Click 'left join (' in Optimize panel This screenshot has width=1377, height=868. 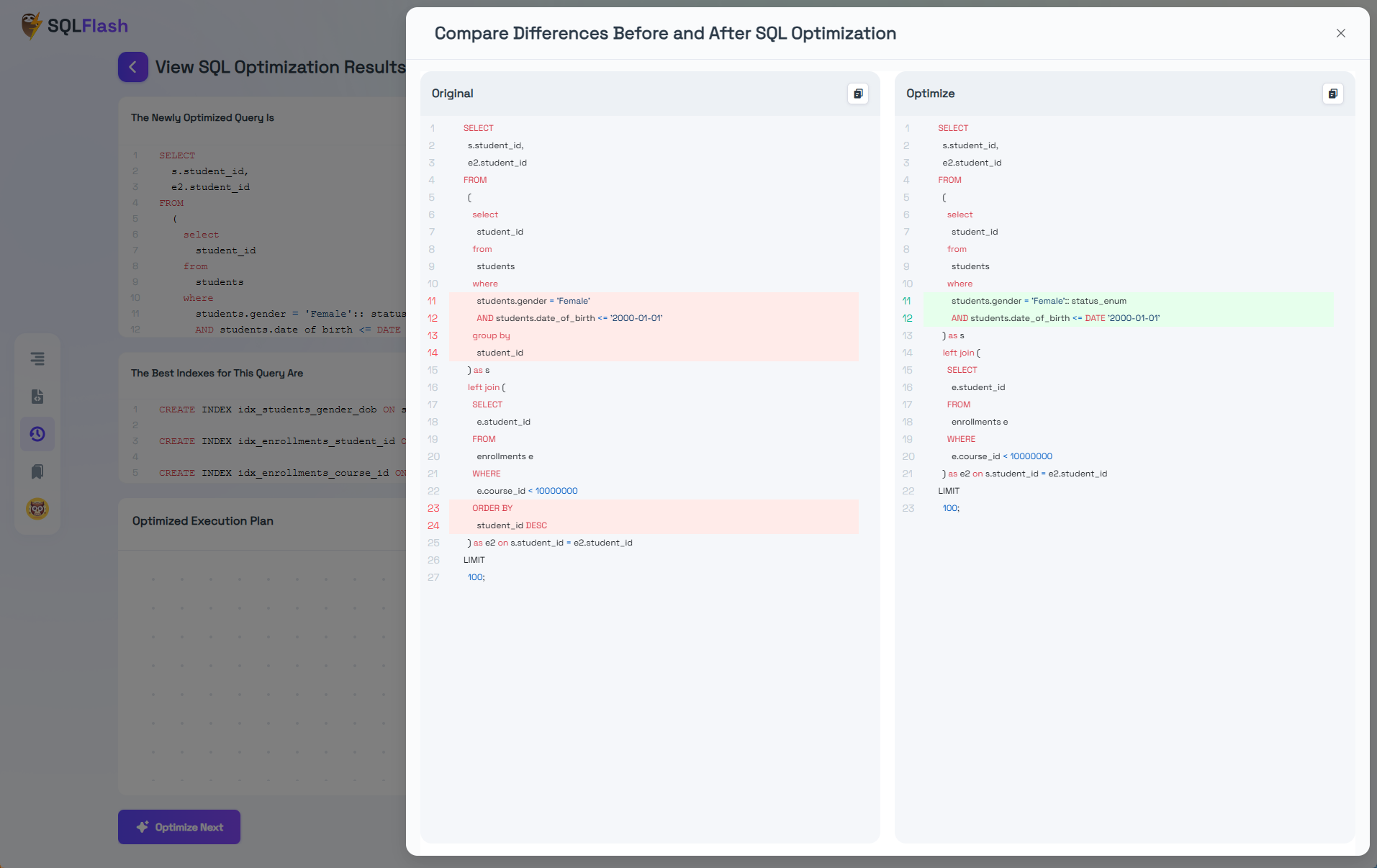(x=962, y=353)
